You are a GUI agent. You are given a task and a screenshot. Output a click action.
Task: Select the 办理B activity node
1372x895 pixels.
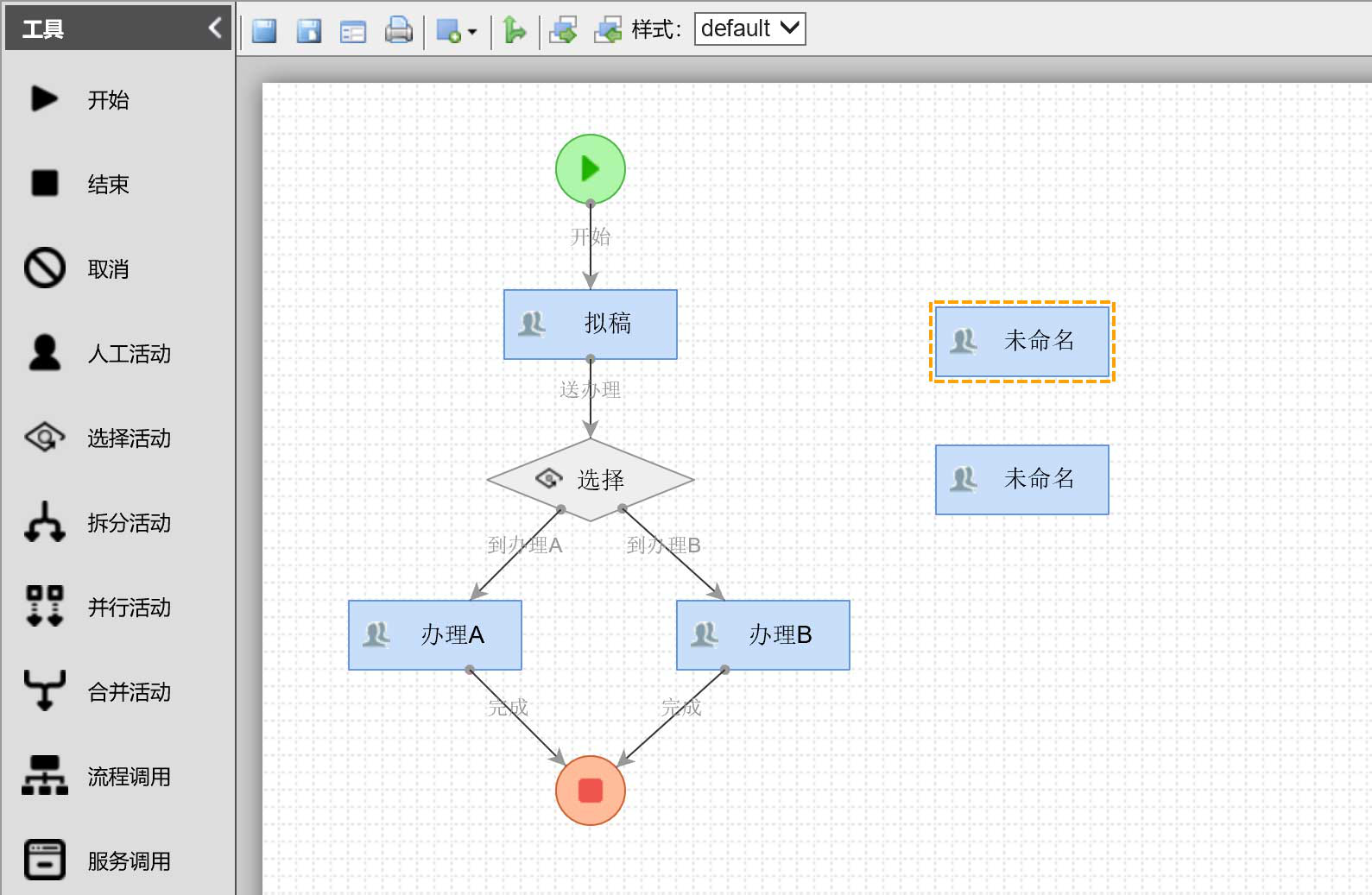tap(763, 635)
